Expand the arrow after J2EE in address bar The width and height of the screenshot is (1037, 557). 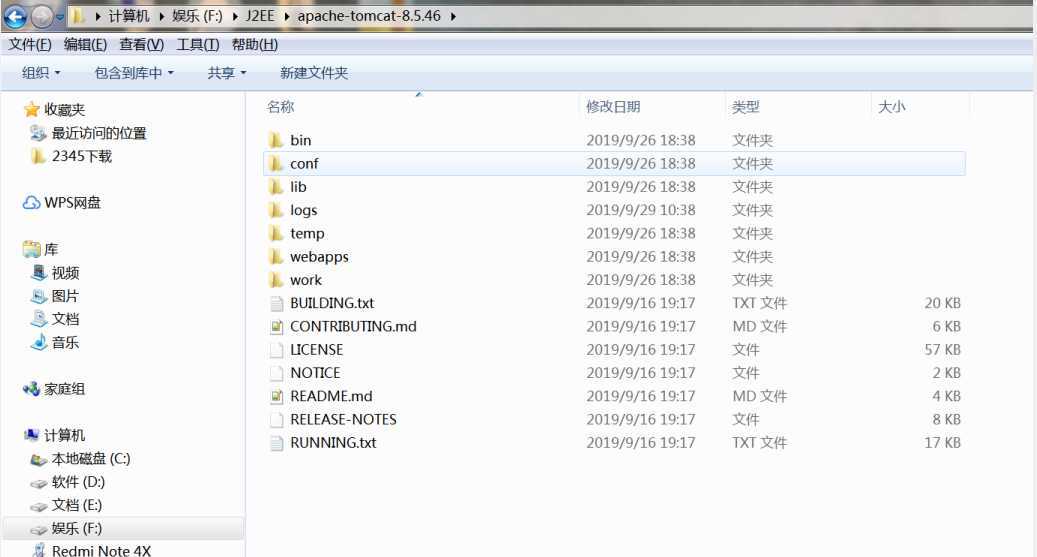pos(286,16)
